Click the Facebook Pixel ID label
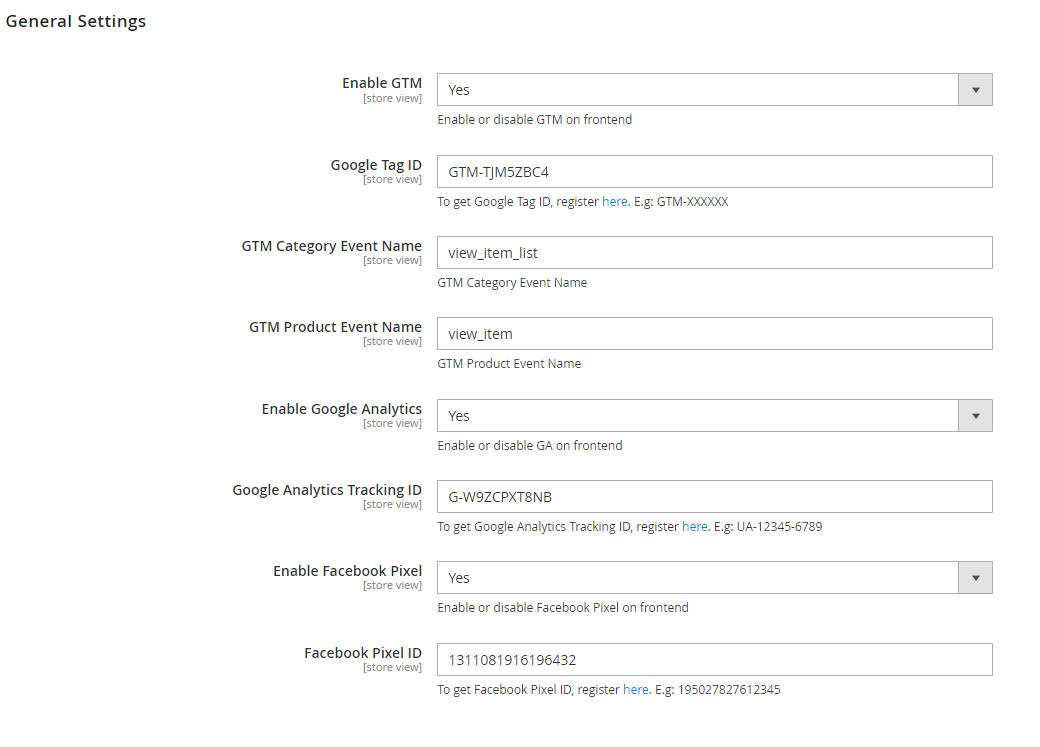Screen dimensions: 1040x747 (363, 653)
